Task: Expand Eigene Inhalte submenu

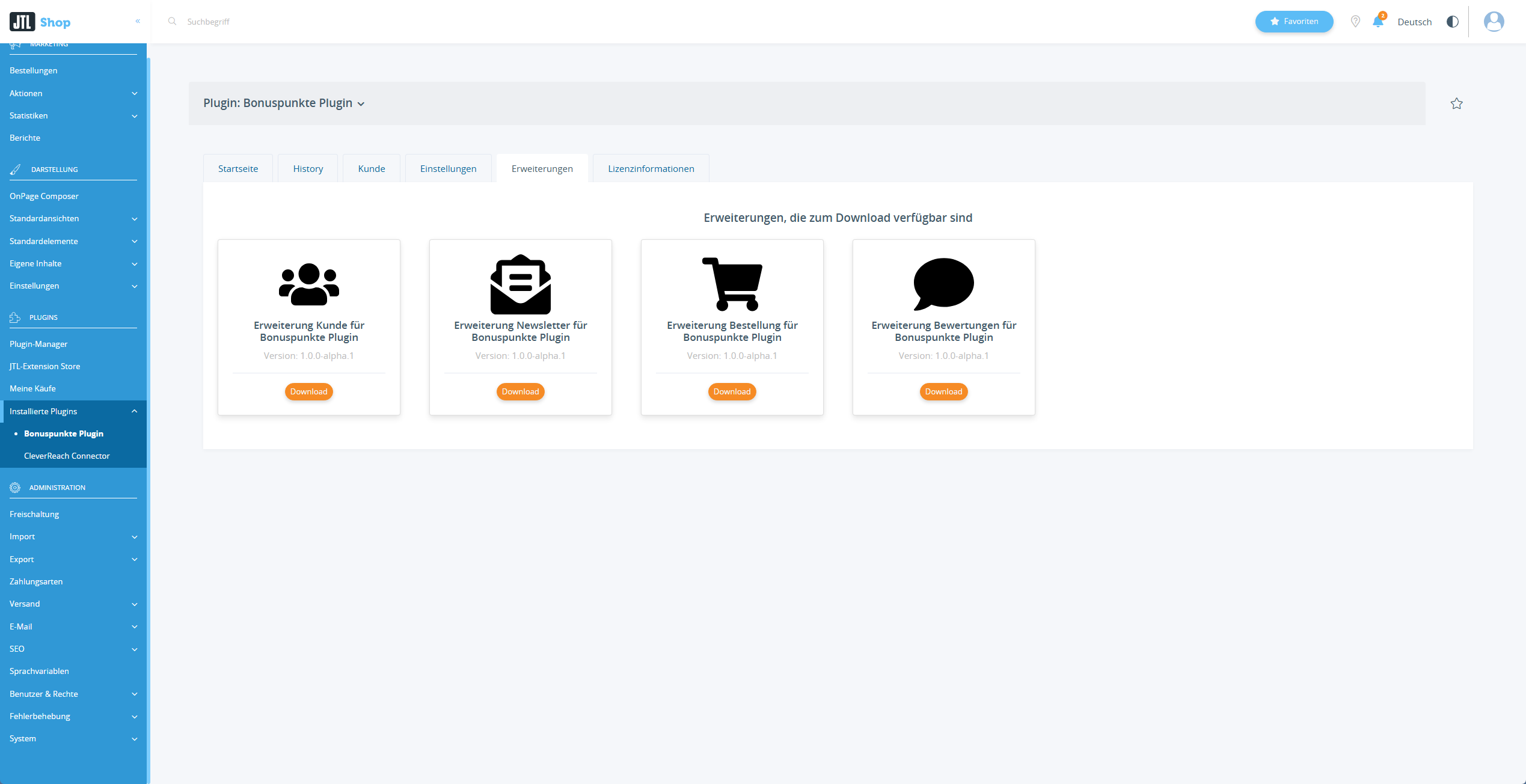Action: click(73, 263)
